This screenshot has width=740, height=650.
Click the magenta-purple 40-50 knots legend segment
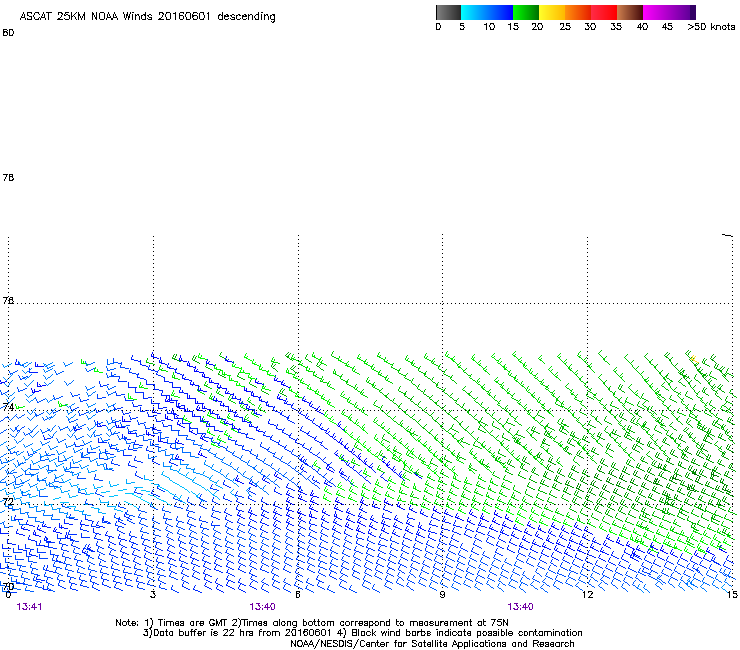tap(669, 12)
